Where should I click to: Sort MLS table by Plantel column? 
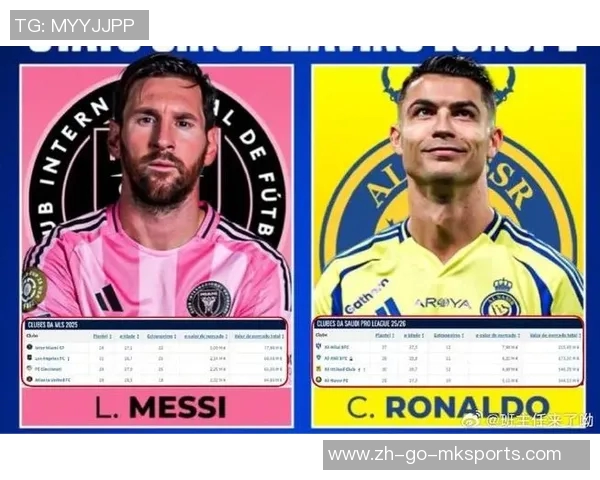(x=102, y=336)
